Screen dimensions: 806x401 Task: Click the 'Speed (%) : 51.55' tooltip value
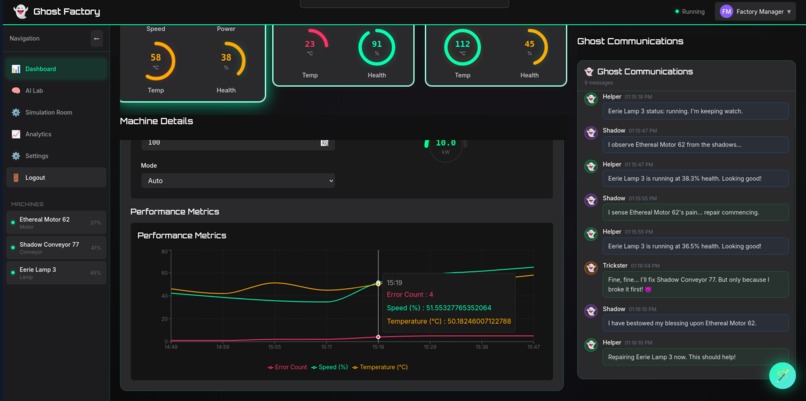(x=439, y=307)
